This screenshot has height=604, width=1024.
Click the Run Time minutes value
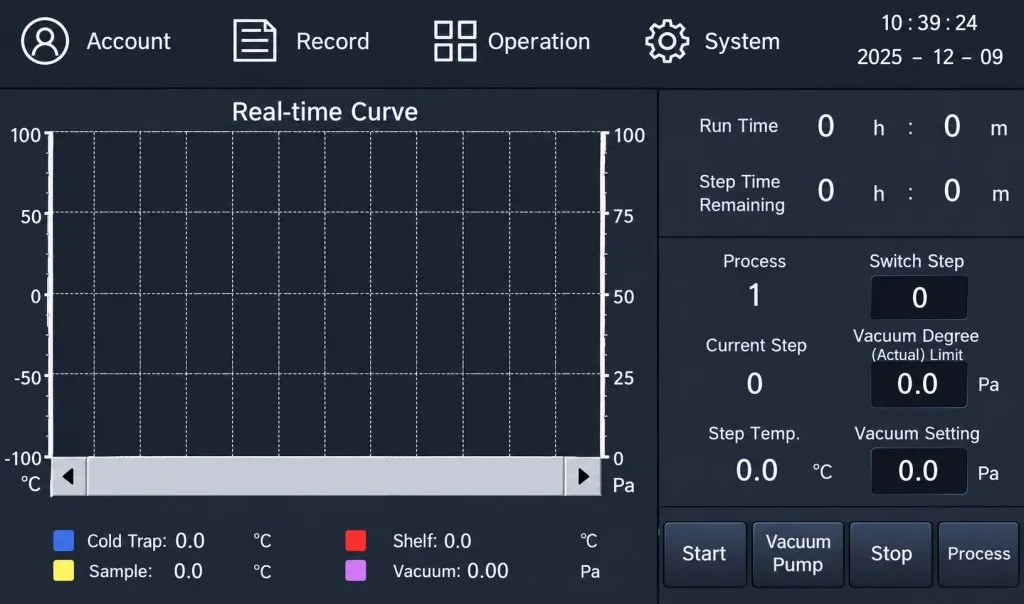[x=952, y=126]
